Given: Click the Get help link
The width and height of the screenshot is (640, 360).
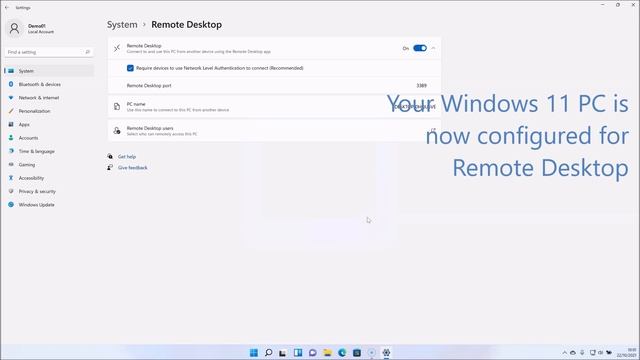Looking at the screenshot, I should click(127, 157).
